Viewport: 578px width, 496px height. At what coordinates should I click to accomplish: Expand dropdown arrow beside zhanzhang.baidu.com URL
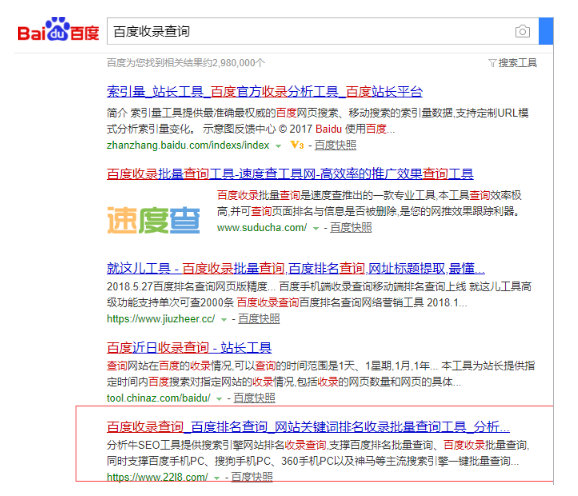(278, 146)
